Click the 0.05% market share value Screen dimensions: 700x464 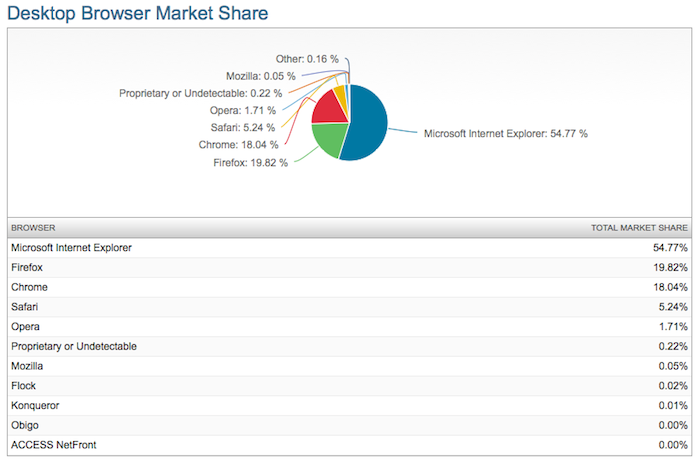[x=673, y=366]
